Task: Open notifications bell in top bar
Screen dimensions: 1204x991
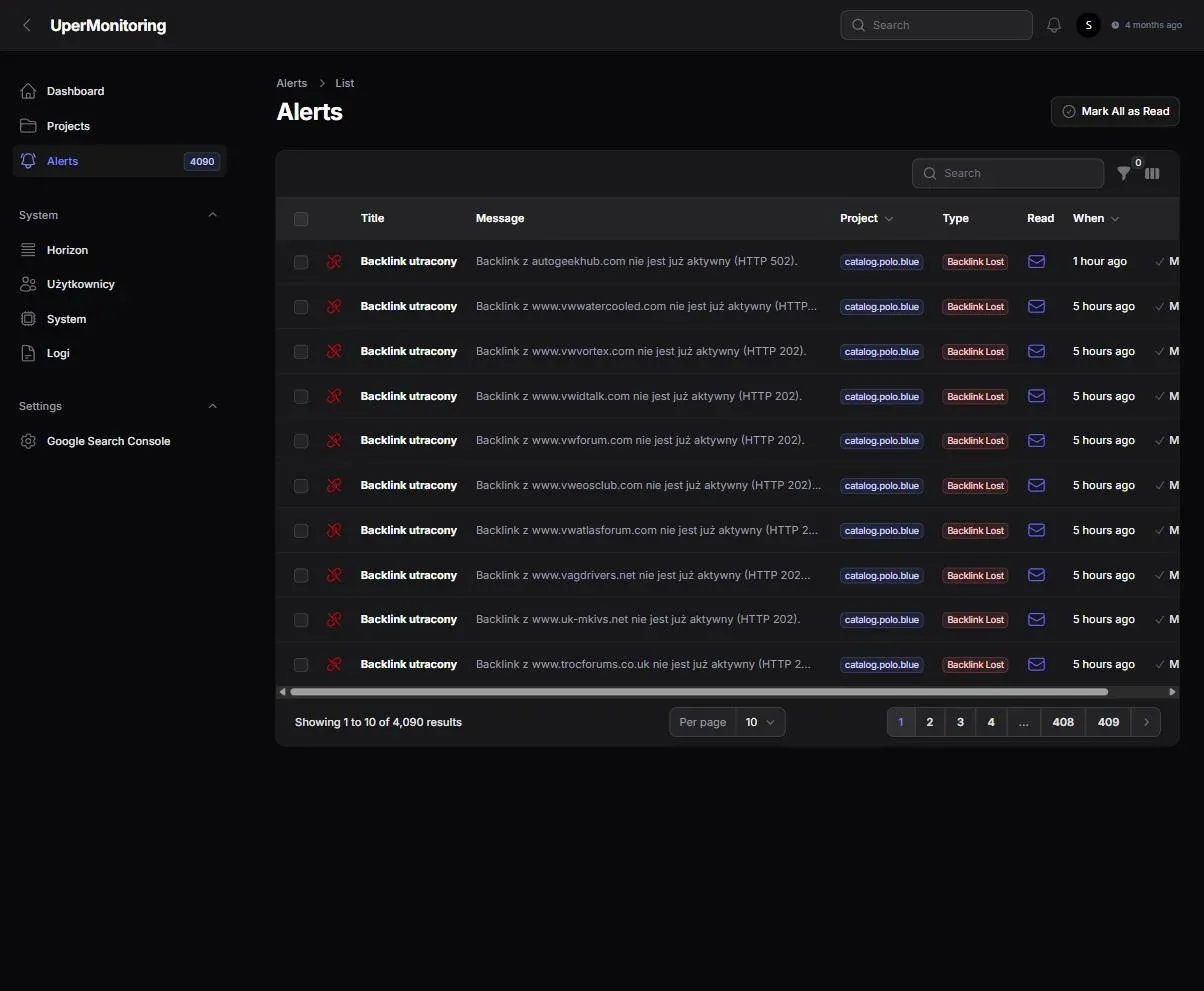Action: pyautogui.click(x=1053, y=25)
